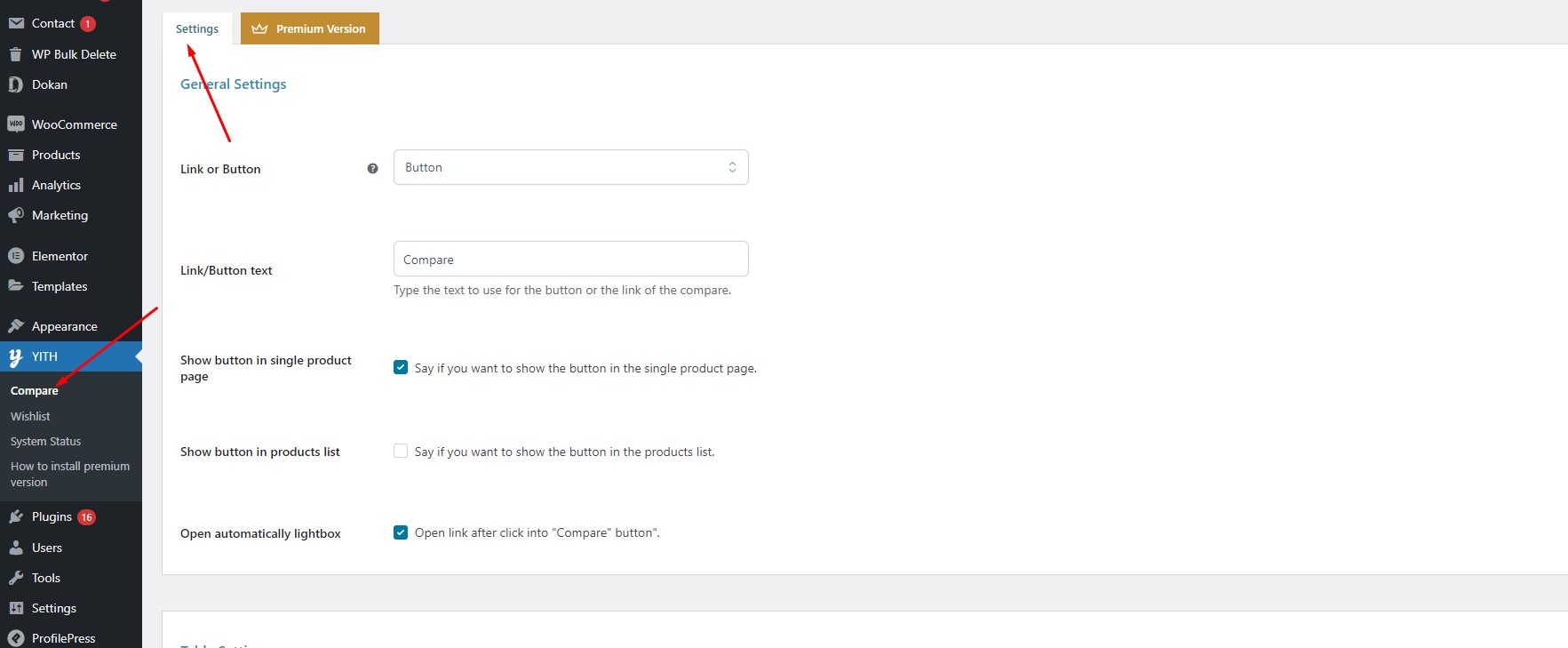The width and height of the screenshot is (1568, 648).
Task: Open System Status under YITH
Action: pyautogui.click(x=45, y=441)
